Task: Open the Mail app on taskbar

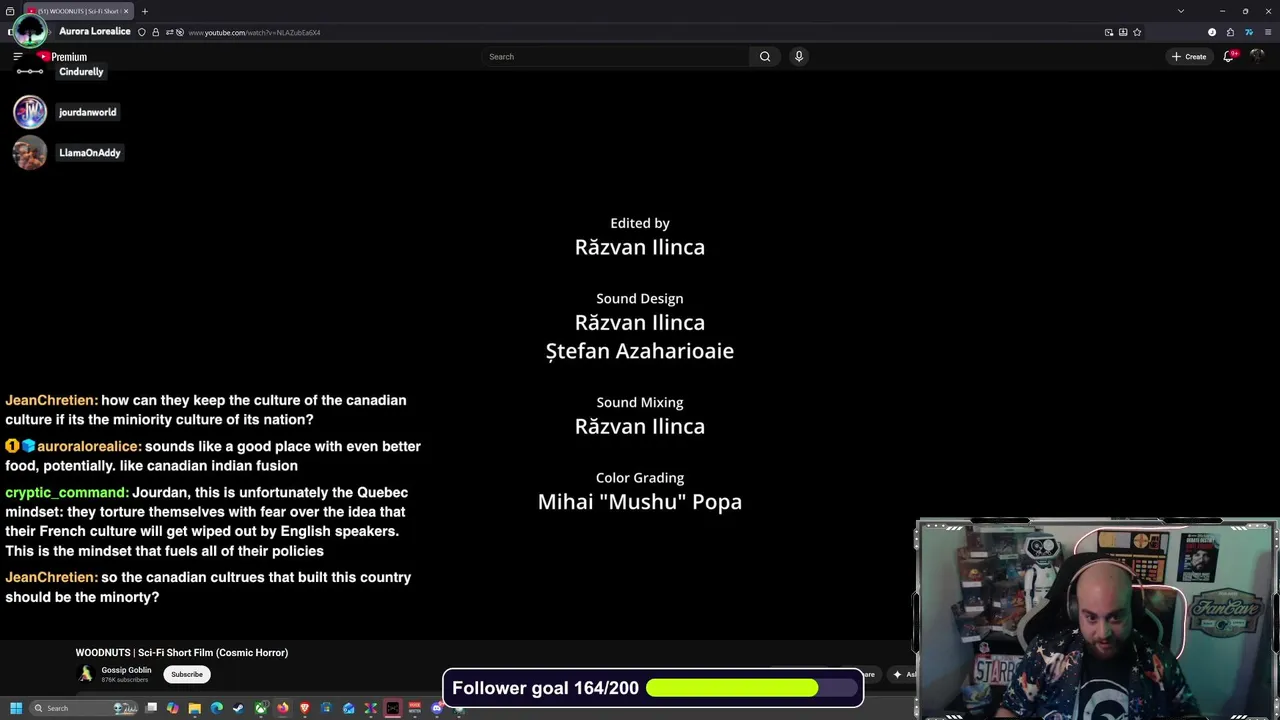Action: [348, 708]
